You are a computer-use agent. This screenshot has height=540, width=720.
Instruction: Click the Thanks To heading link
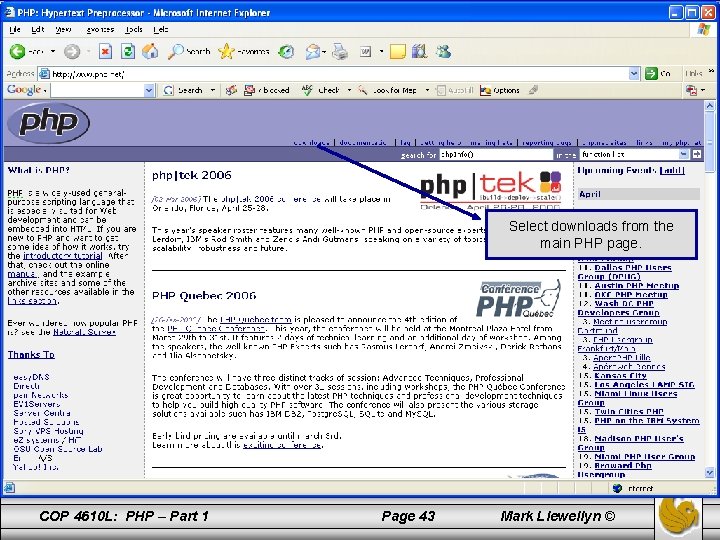click(x=31, y=354)
